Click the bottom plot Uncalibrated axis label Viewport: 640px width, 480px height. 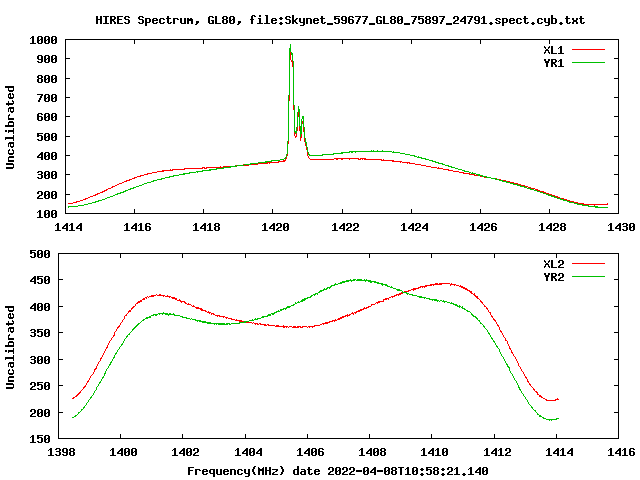(10, 347)
